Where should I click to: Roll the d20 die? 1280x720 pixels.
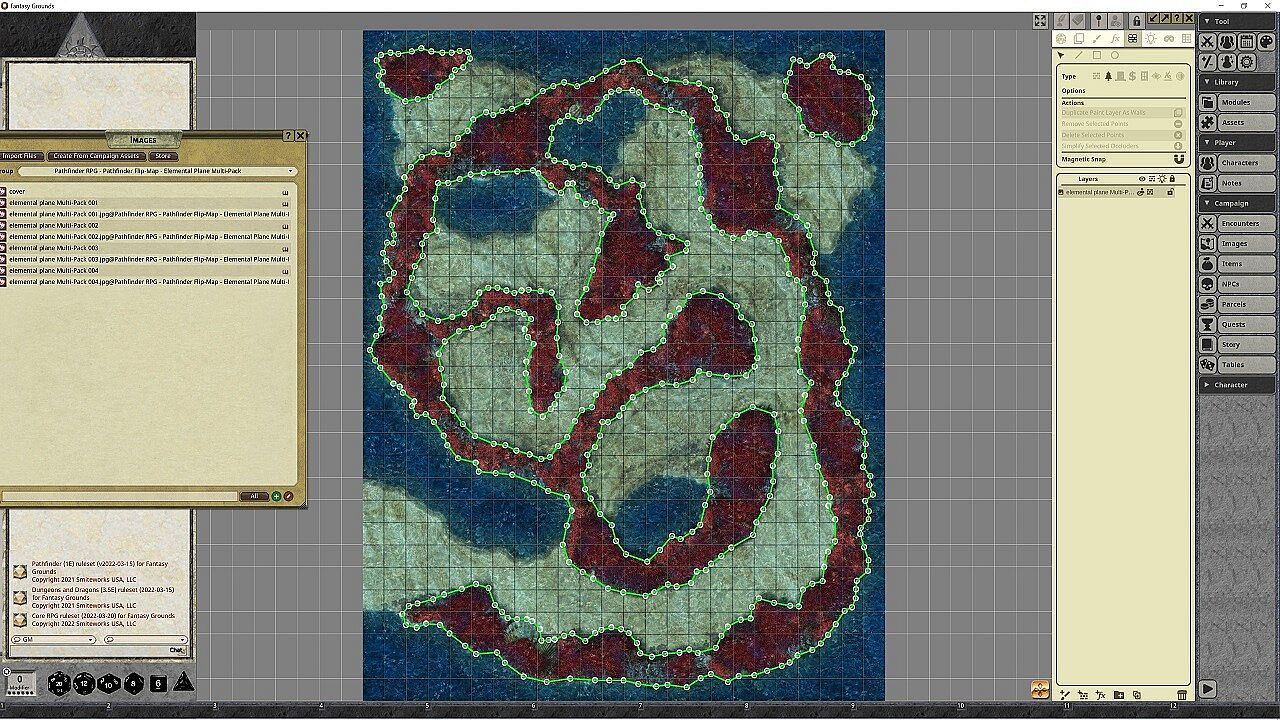coord(59,684)
